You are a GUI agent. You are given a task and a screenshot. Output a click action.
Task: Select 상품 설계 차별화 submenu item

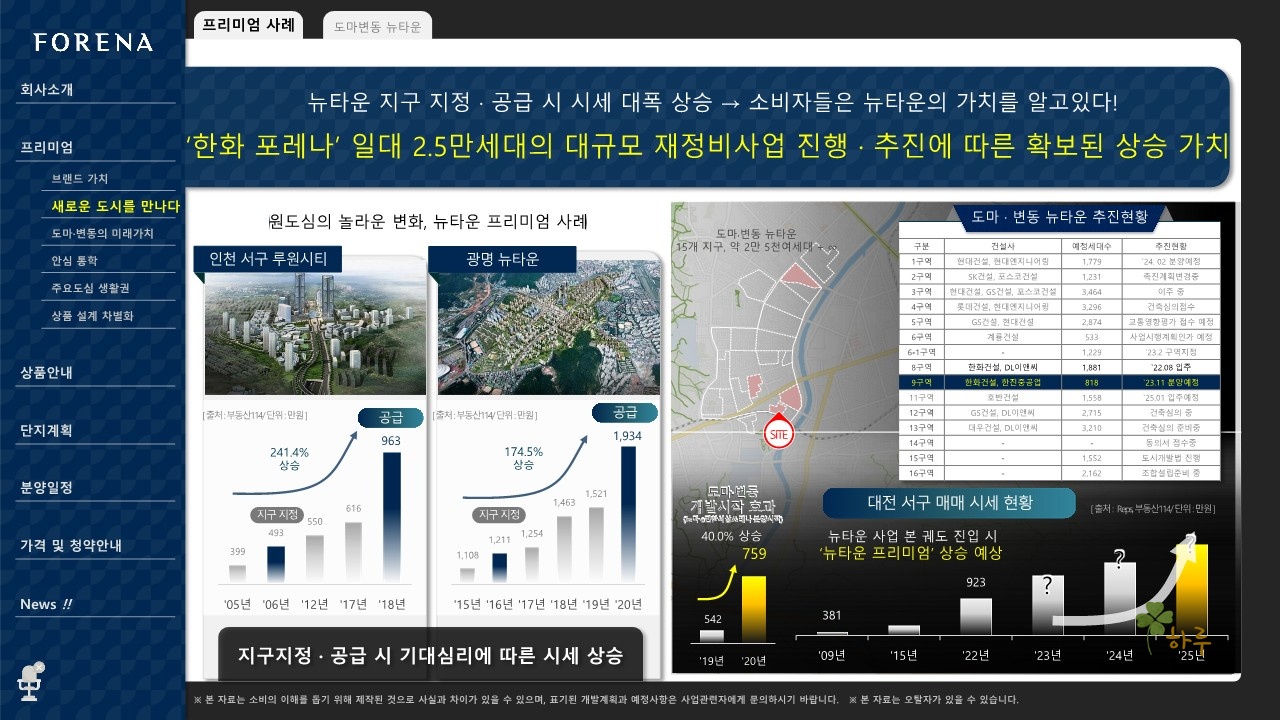point(92,315)
